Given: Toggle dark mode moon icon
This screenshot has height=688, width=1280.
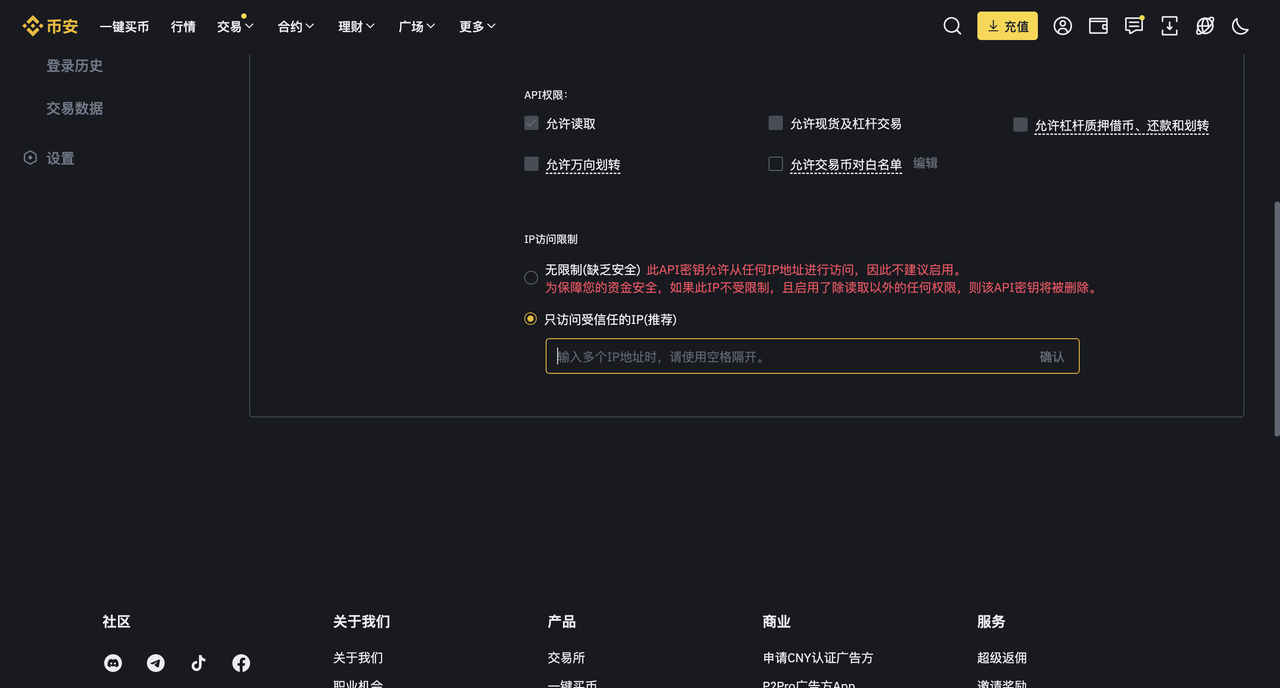Looking at the screenshot, I should pyautogui.click(x=1240, y=26).
